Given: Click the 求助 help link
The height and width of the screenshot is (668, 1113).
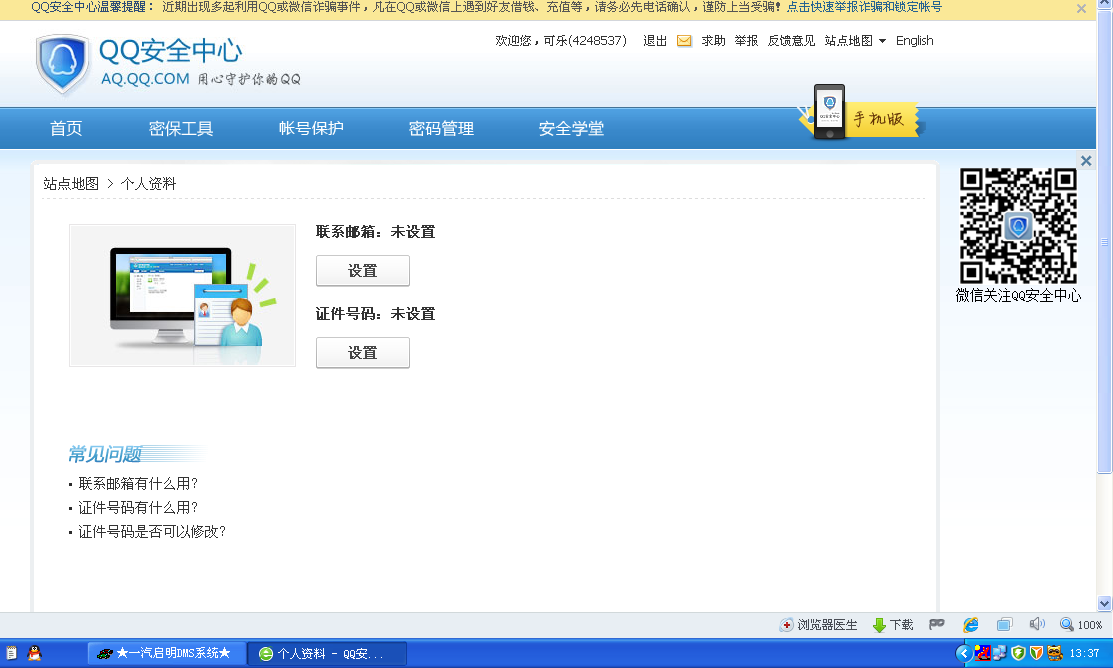Looking at the screenshot, I should (x=713, y=40).
